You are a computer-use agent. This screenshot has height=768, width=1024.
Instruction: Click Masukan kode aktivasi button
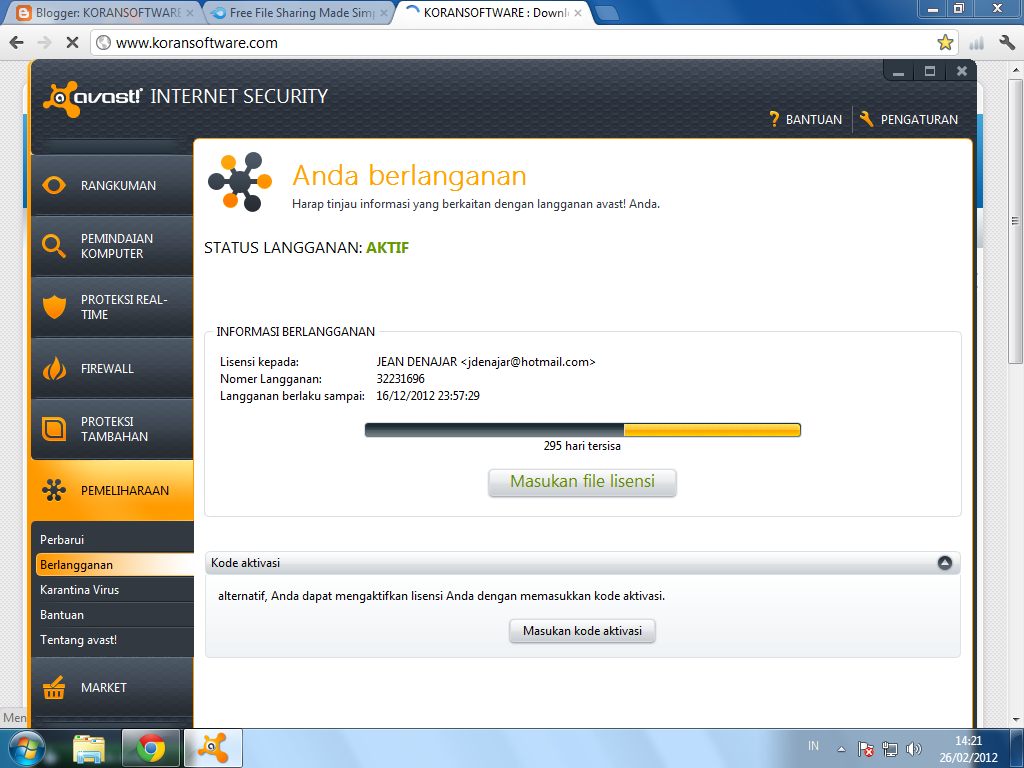coord(582,631)
